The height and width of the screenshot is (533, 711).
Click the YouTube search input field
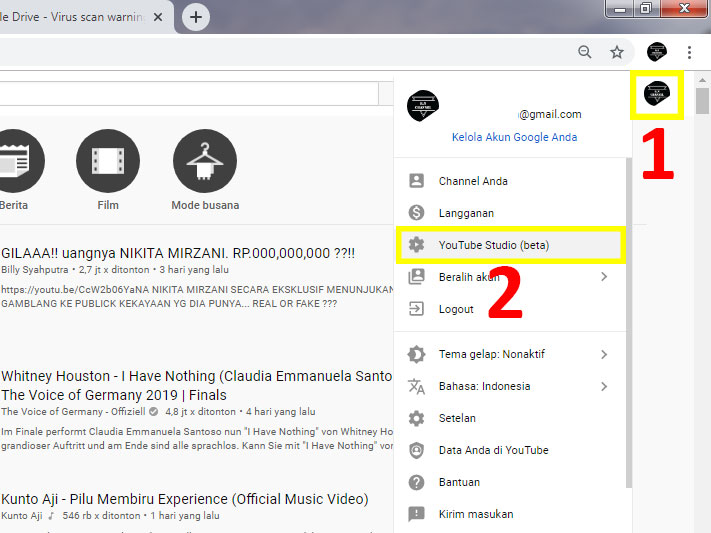(190, 94)
